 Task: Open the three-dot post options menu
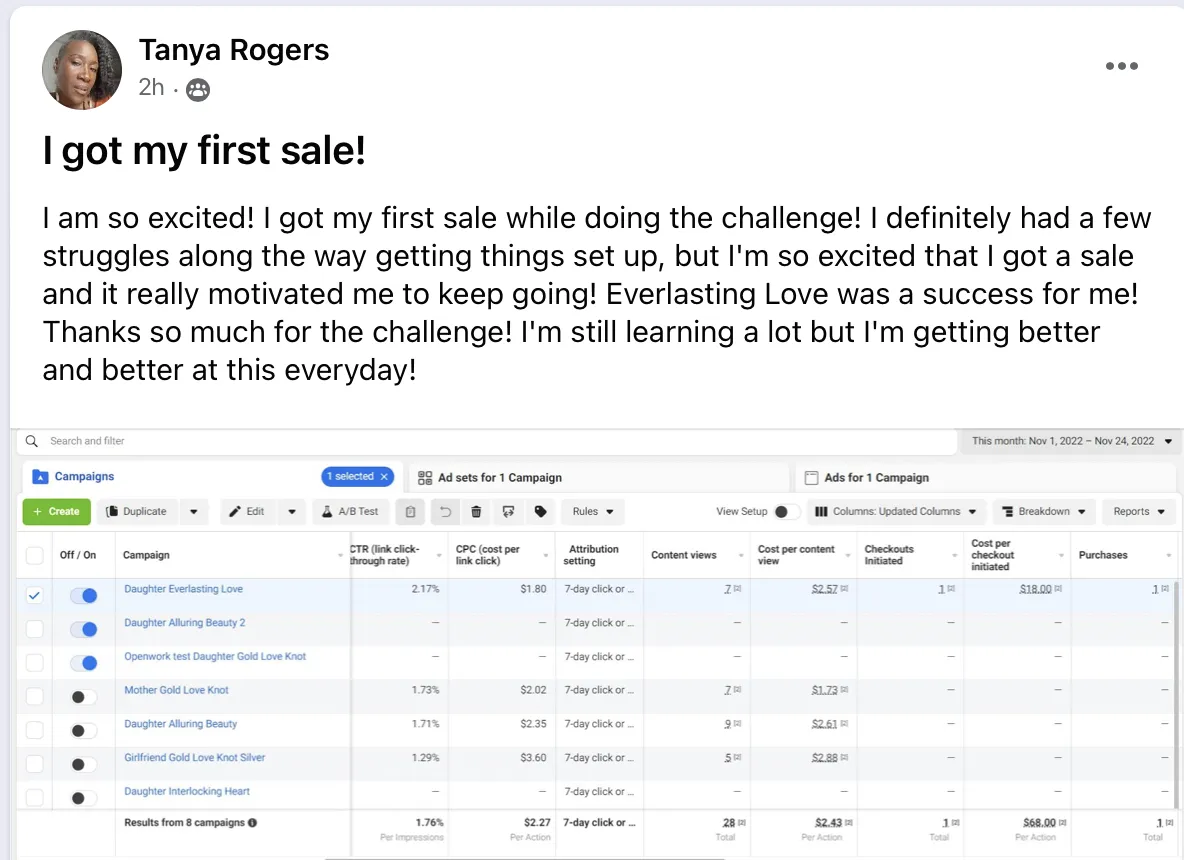(1121, 66)
